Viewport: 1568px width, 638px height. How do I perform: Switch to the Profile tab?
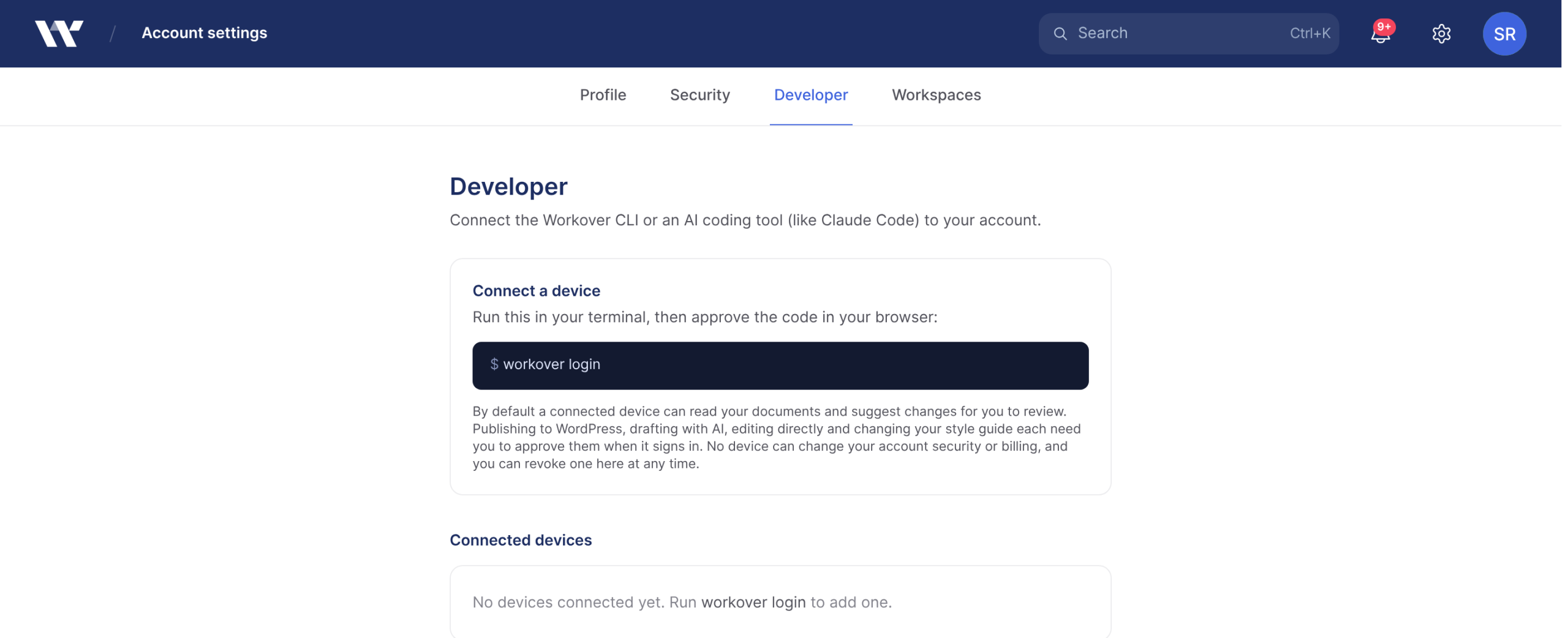(x=603, y=95)
